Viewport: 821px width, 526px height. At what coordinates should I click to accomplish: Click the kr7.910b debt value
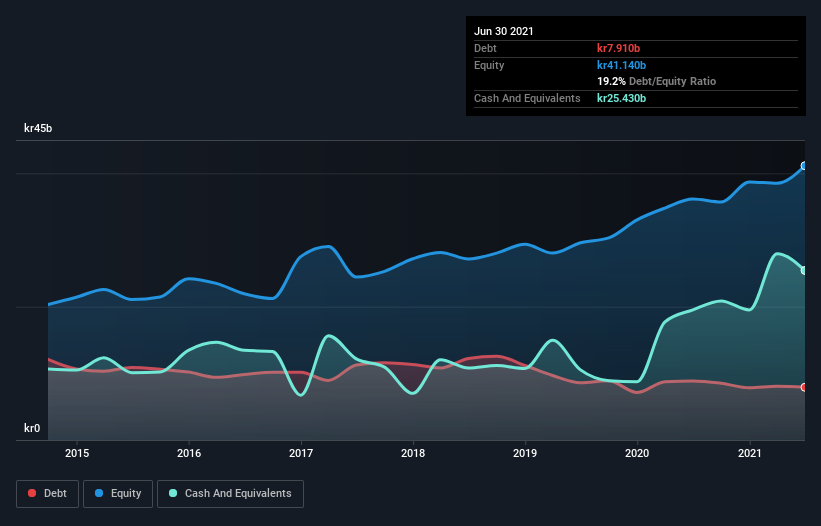[618, 48]
